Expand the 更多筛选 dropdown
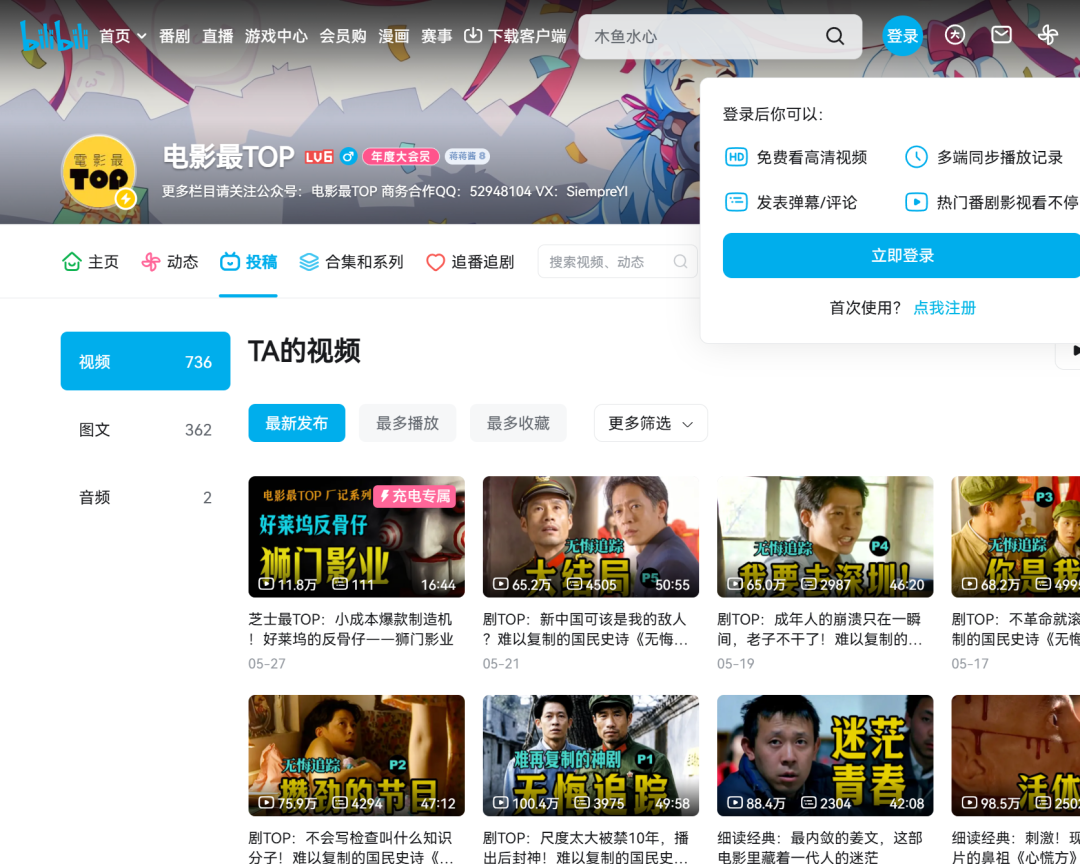The image size is (1080, 864). pyautogui.click(x=651, y=423)
